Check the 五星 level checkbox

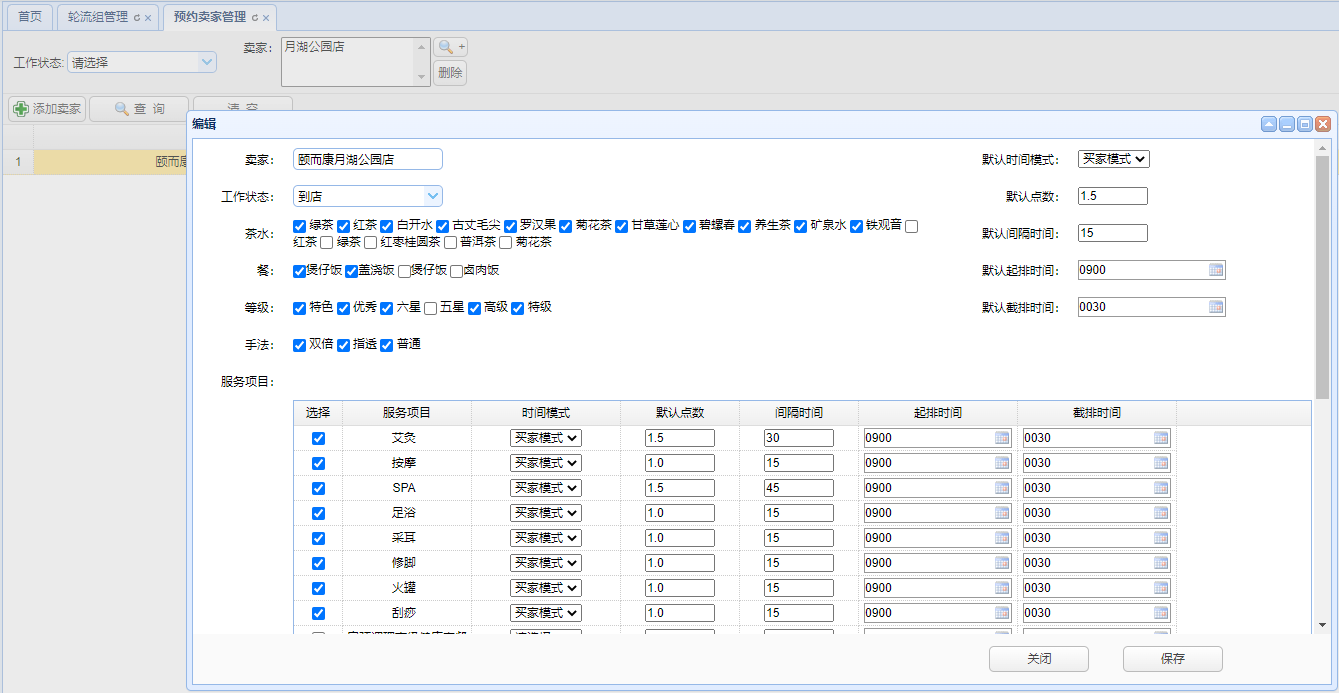coord(430,308)
